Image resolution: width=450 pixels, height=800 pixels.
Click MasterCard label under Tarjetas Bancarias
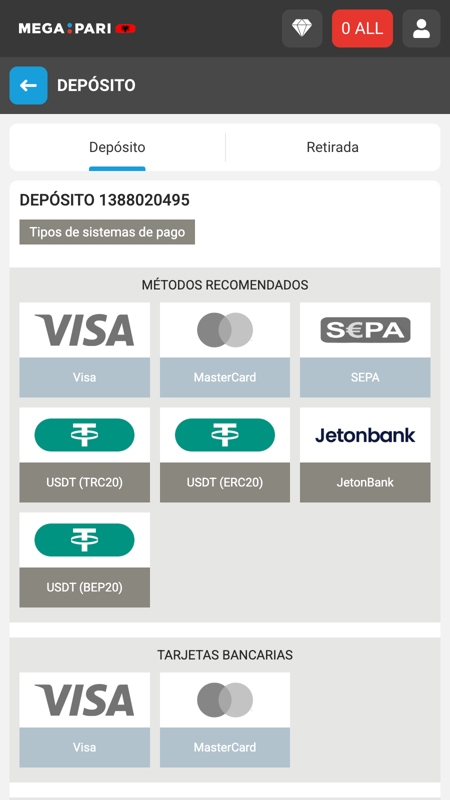(225, 747)
